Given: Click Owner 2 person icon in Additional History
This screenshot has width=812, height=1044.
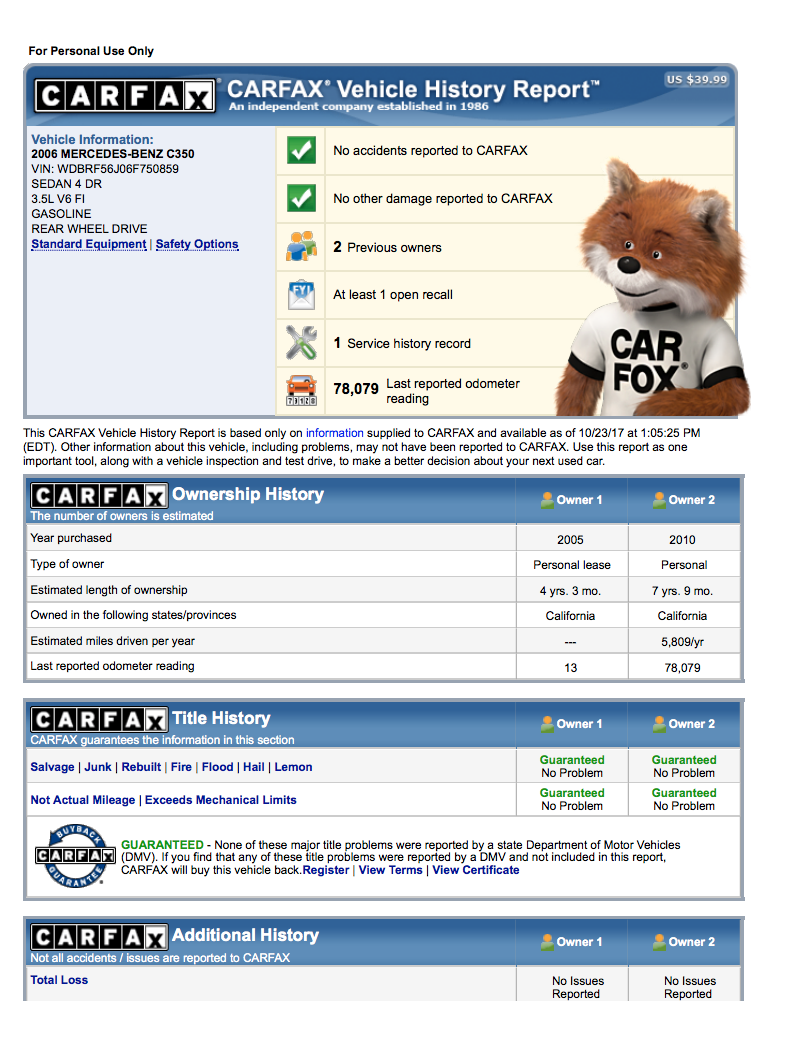Looking at the screenshot, I should 659,942.
